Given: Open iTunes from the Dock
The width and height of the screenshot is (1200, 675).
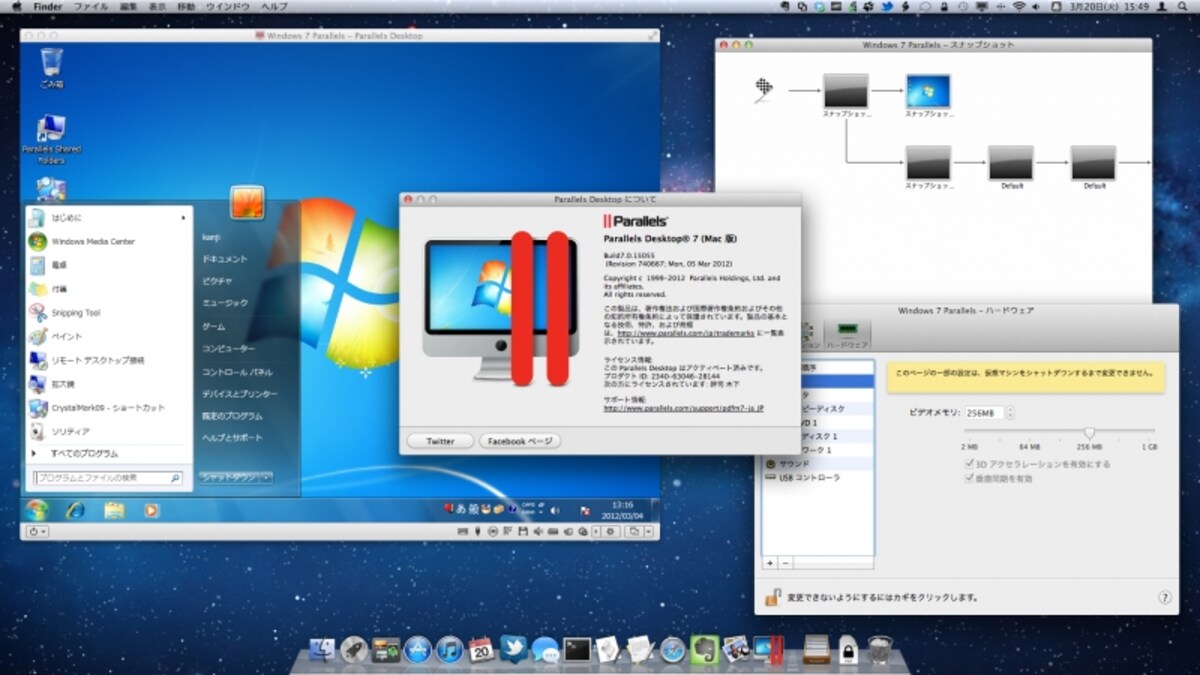Looking at the screenshot, I should [x=449, y=650].
